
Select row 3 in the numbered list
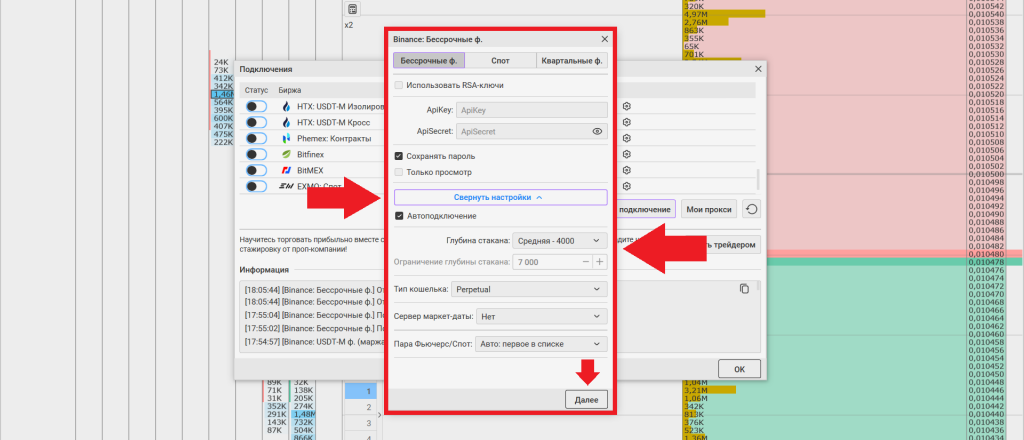[x=359, y=423]
